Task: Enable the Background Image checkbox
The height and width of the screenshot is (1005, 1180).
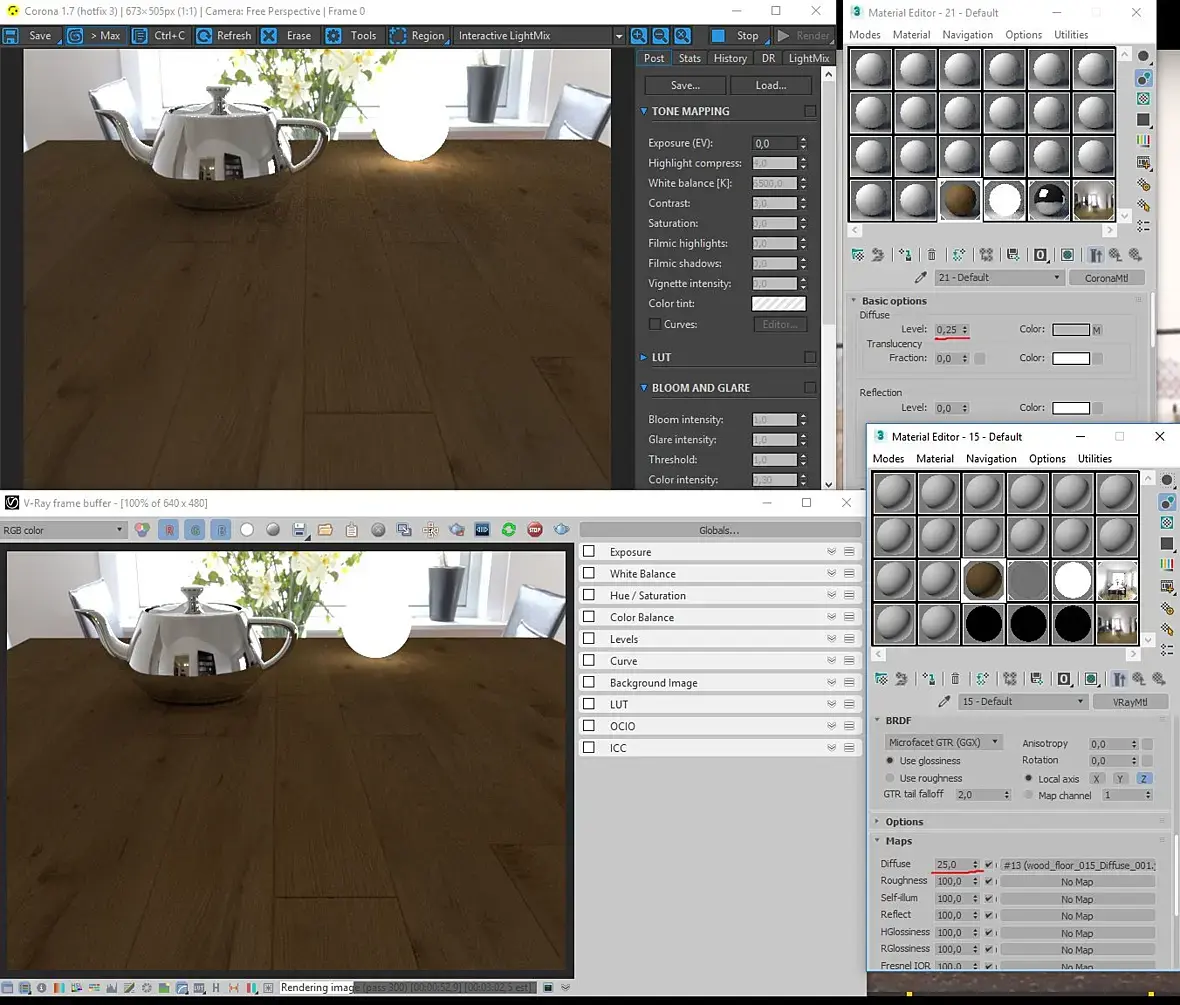Action: [589, 682]
